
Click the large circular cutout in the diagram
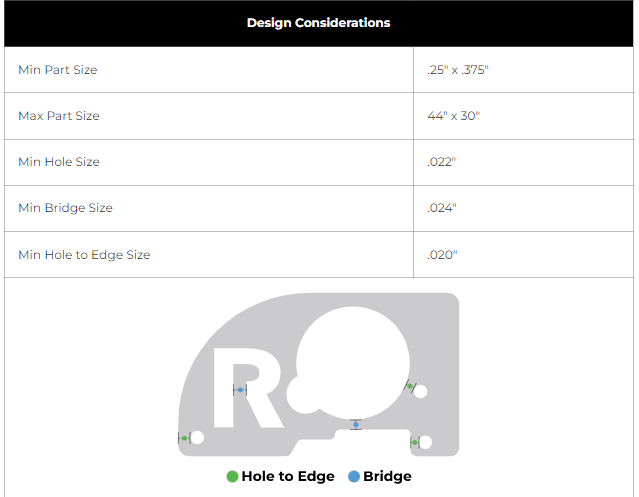(355, 360)
